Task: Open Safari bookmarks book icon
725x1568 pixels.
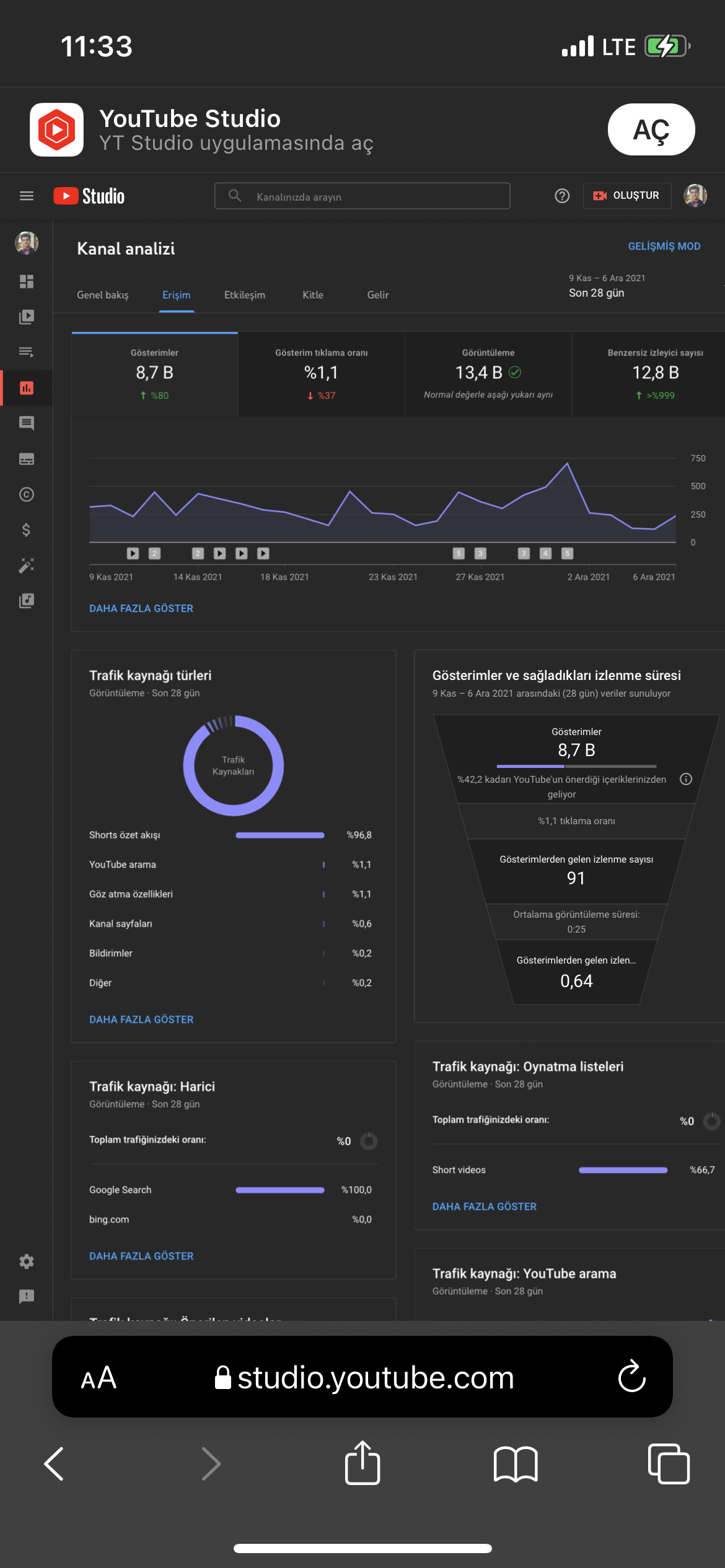Action: pyautogui.click(x=516, y=1464)
